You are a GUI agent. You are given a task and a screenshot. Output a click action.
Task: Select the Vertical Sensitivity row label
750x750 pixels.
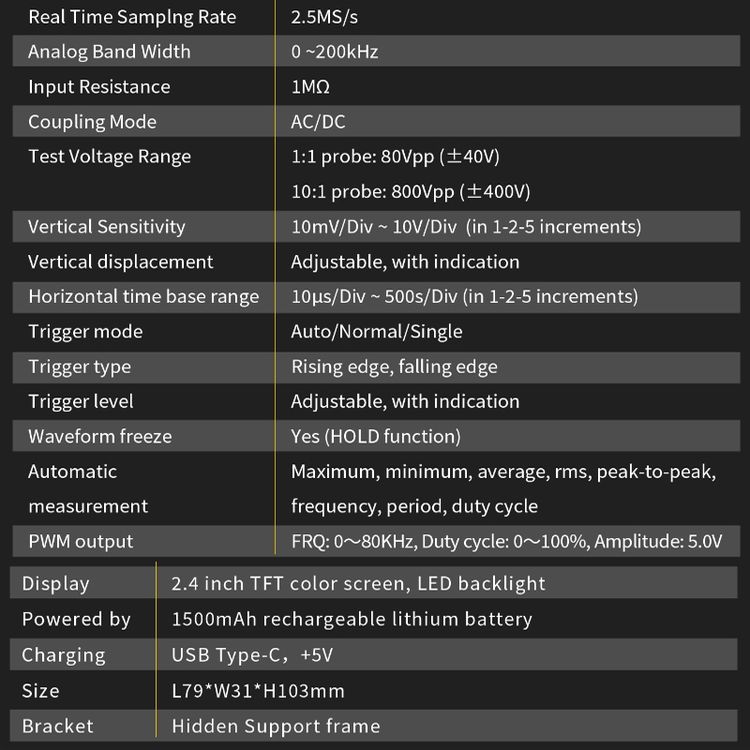pos(106,227)
